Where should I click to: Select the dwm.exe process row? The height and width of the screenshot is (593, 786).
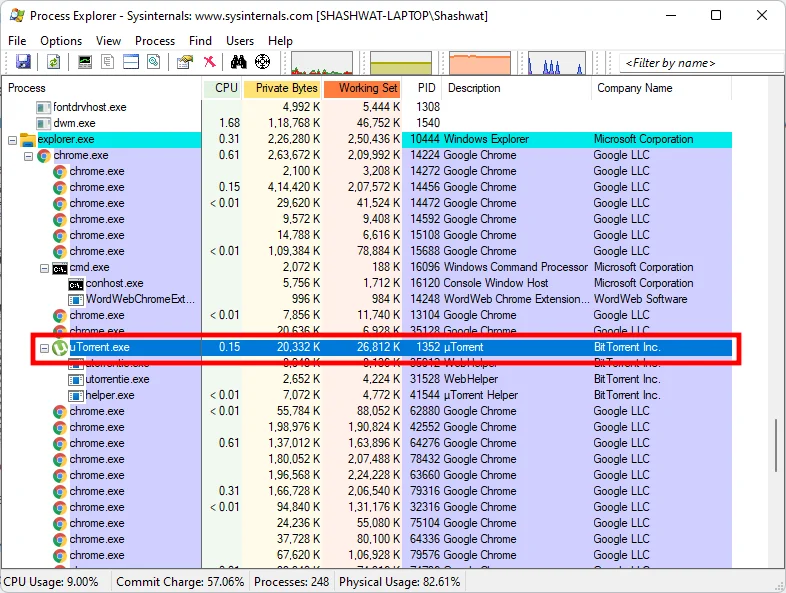click(75, 123)
